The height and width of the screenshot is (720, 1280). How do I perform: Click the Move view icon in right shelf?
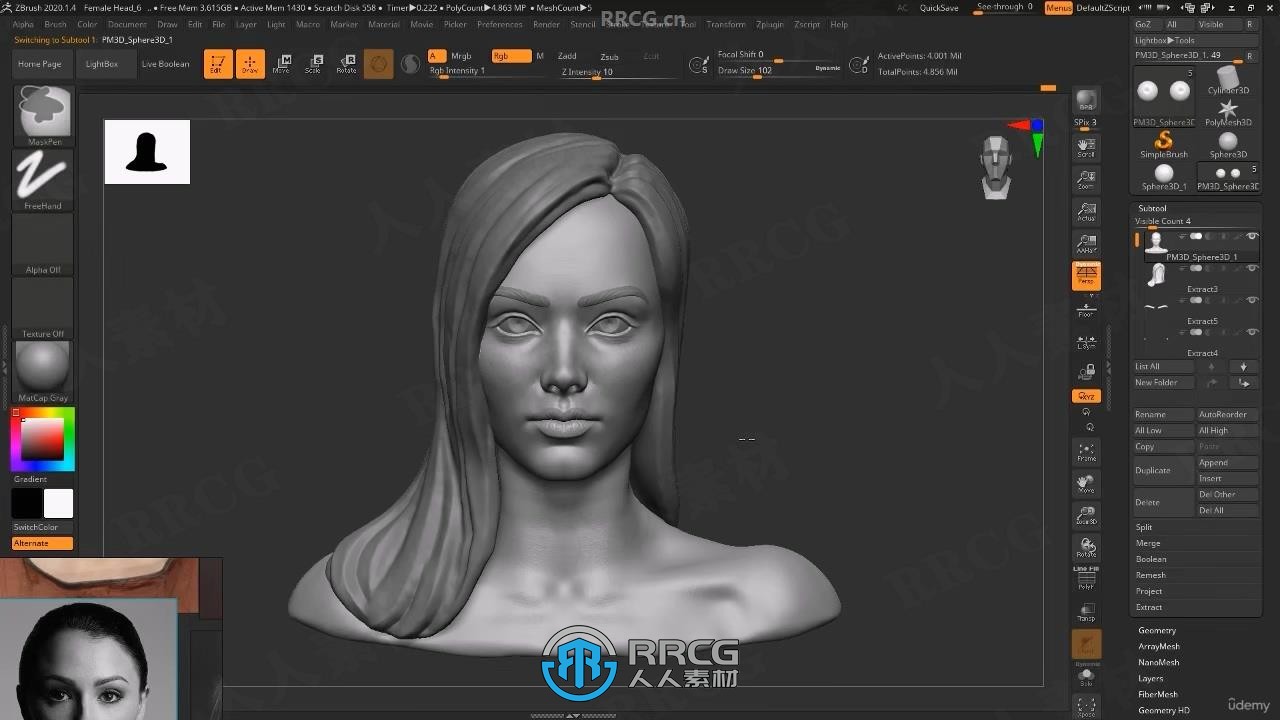pyautogui.click(x=1086, y=484)
